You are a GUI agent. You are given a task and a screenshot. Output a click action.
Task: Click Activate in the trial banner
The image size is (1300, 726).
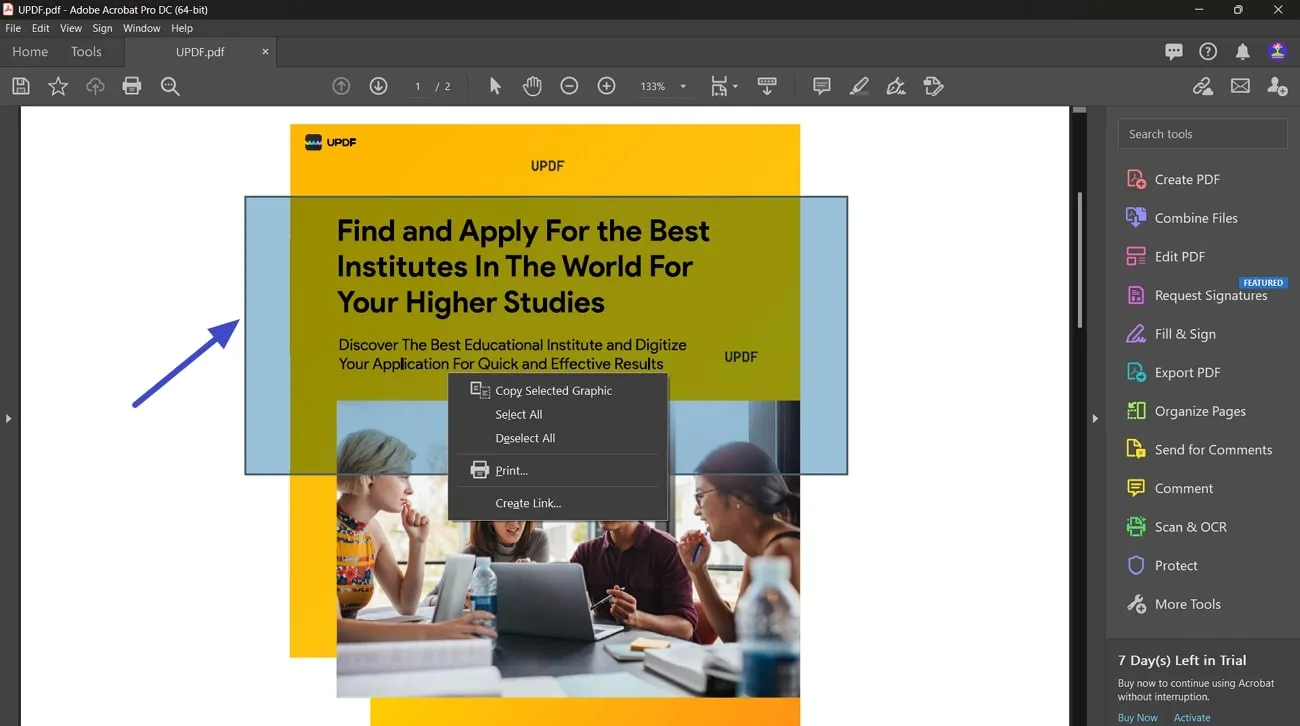coord(1192,717)
